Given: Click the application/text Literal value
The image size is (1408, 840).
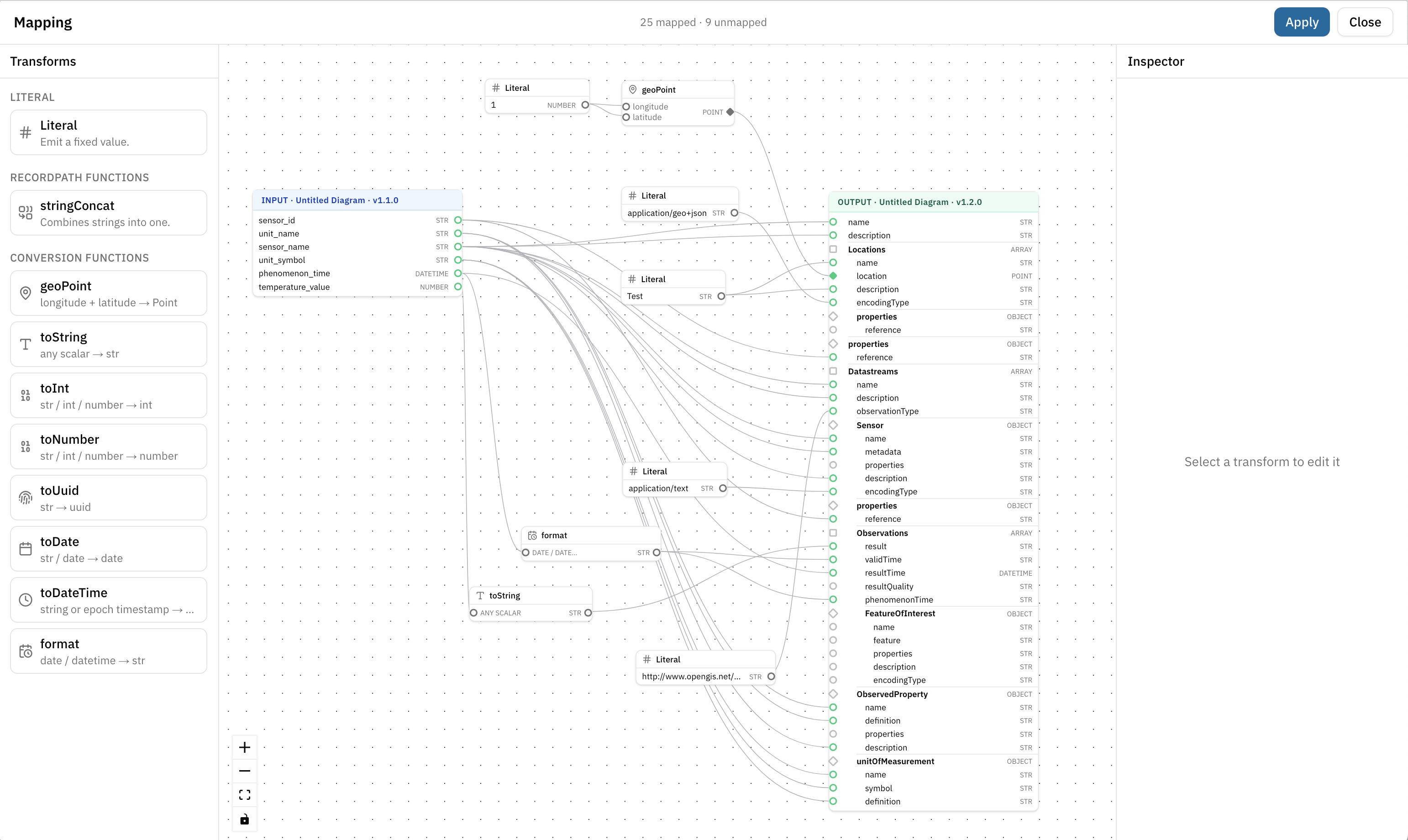Looking at the screenshot, I should coord(658,488).
